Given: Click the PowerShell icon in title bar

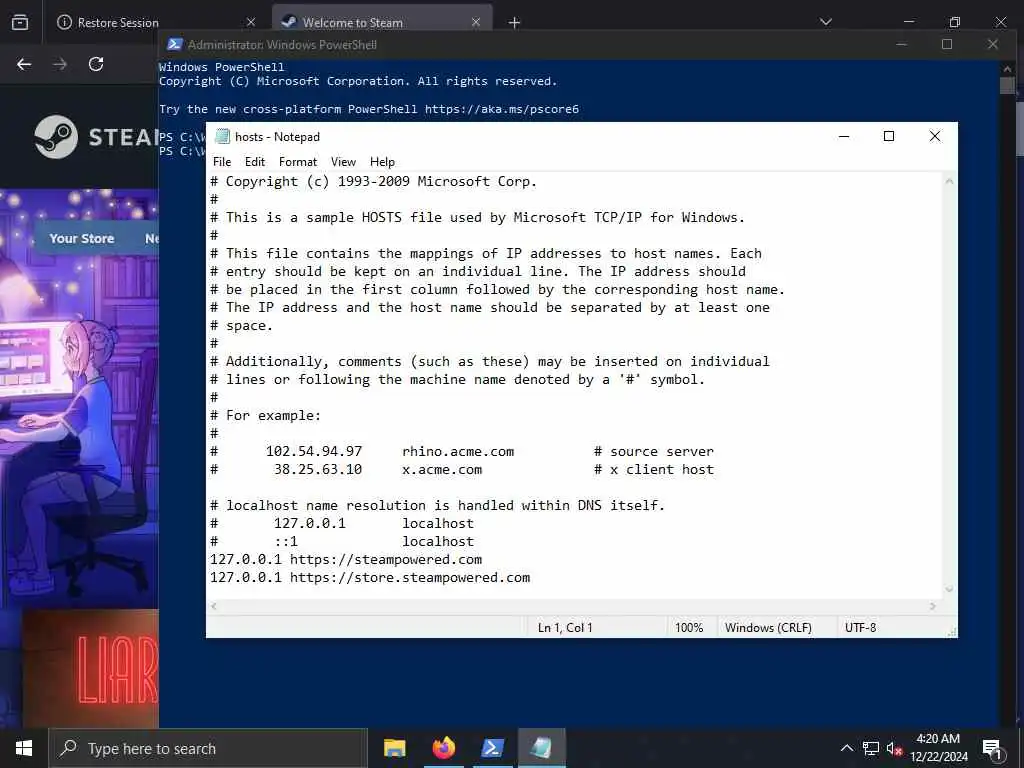Looking at the screenshot, I should click(x=174, y=44).
